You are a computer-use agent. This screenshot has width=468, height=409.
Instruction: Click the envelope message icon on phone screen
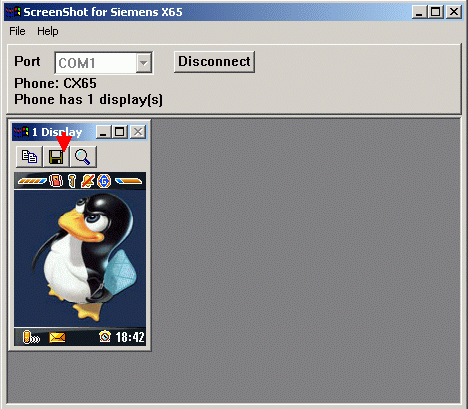click(x=57, y=337)
